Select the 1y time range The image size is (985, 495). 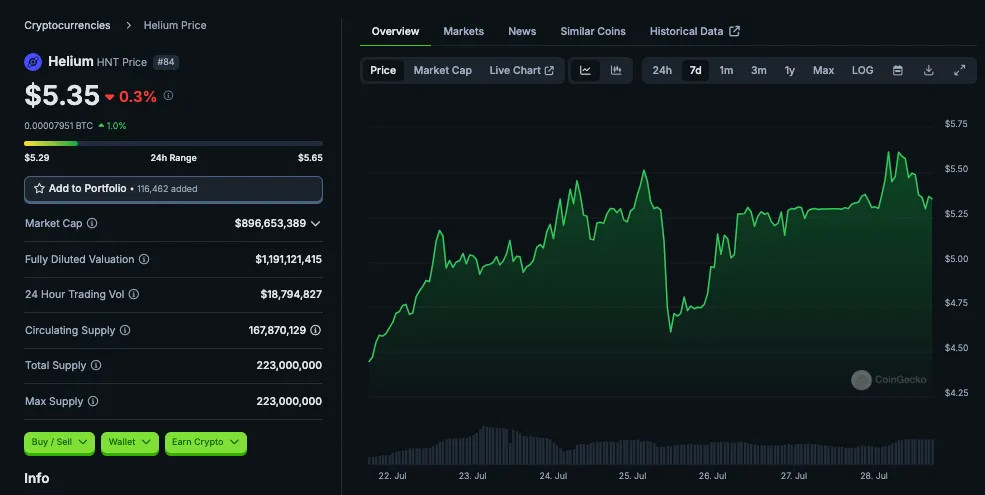(790, 70)
